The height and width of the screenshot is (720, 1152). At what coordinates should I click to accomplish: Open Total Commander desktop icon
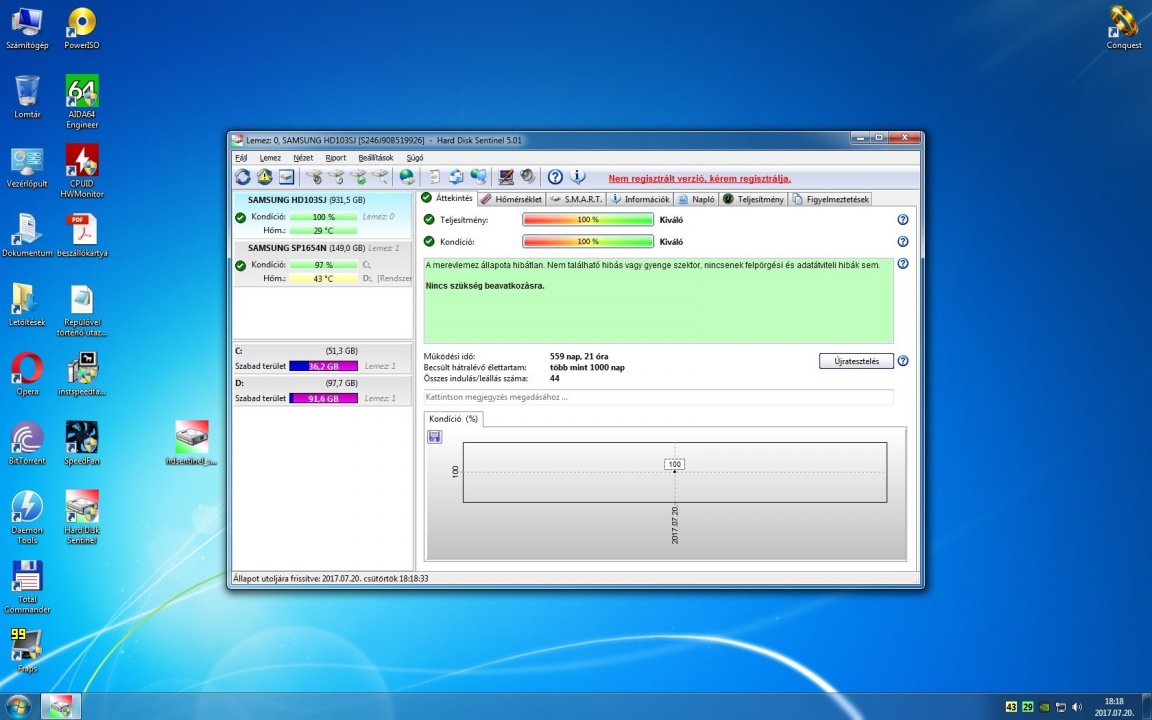tap(27, 587)
